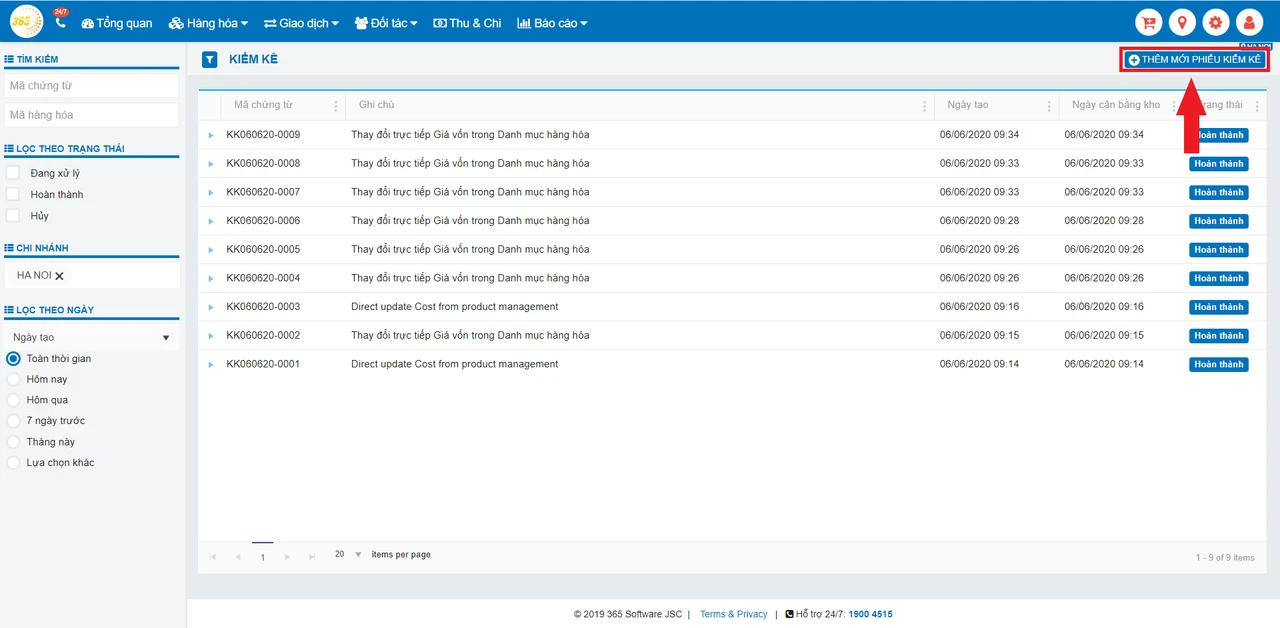Viewport: 1280px width, 628px height.
Task: Click created date 06/06/2020 09:28
Action: click(979, 221)
